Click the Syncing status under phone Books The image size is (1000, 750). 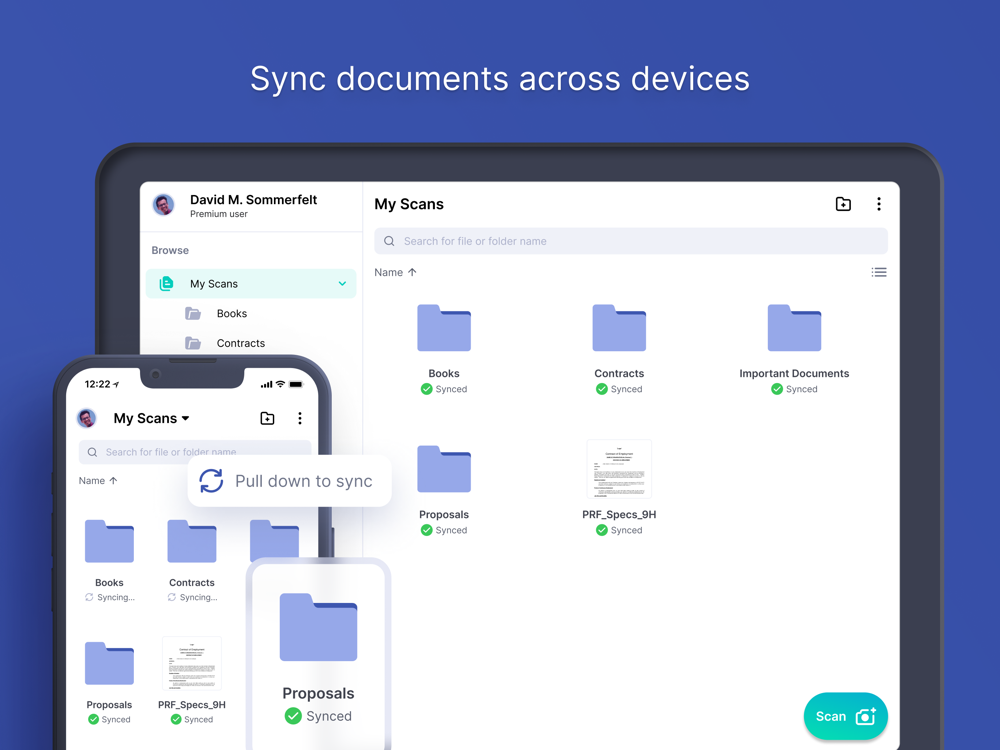coord(110,598)
